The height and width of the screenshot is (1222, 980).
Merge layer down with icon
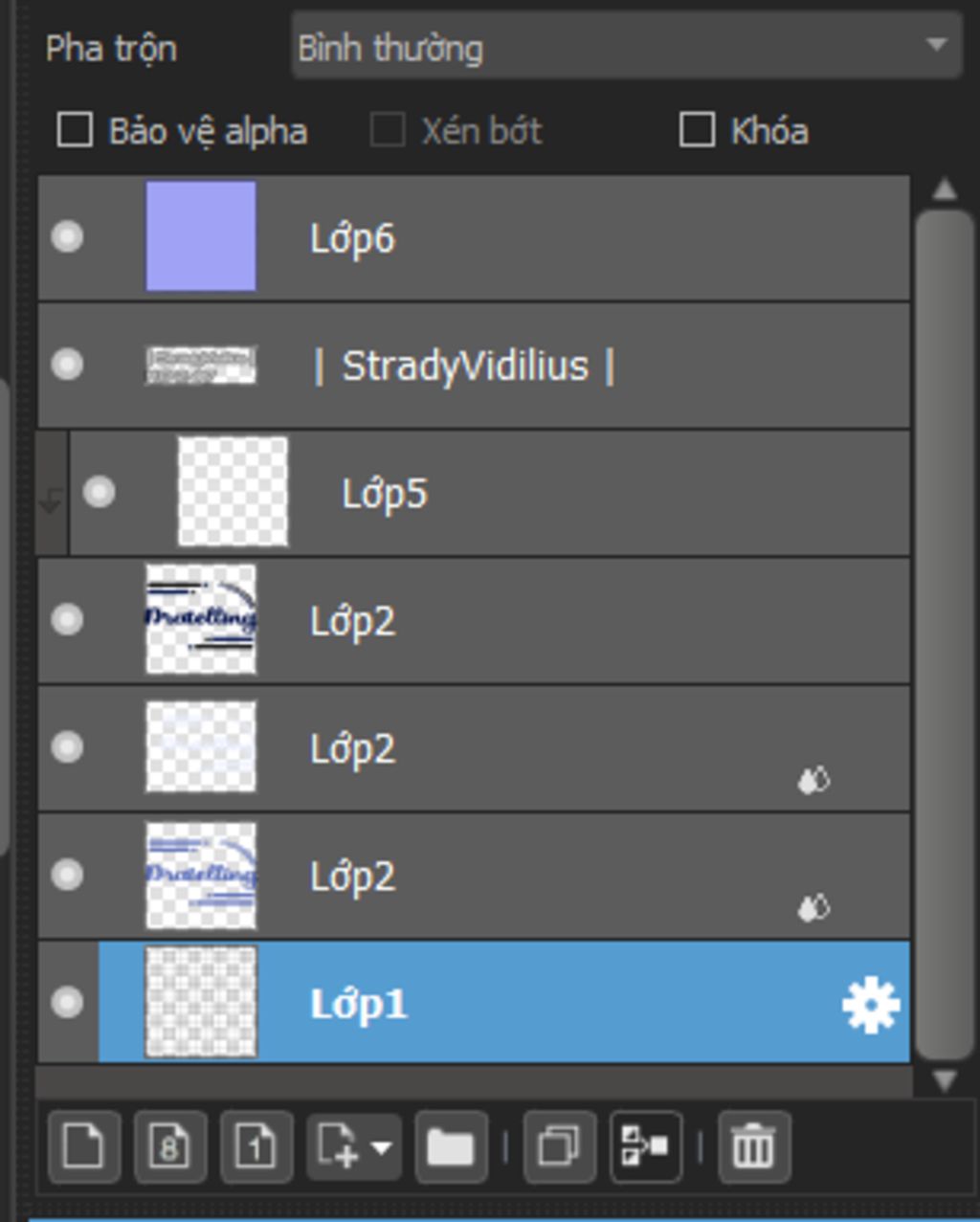coord(646,1145)
